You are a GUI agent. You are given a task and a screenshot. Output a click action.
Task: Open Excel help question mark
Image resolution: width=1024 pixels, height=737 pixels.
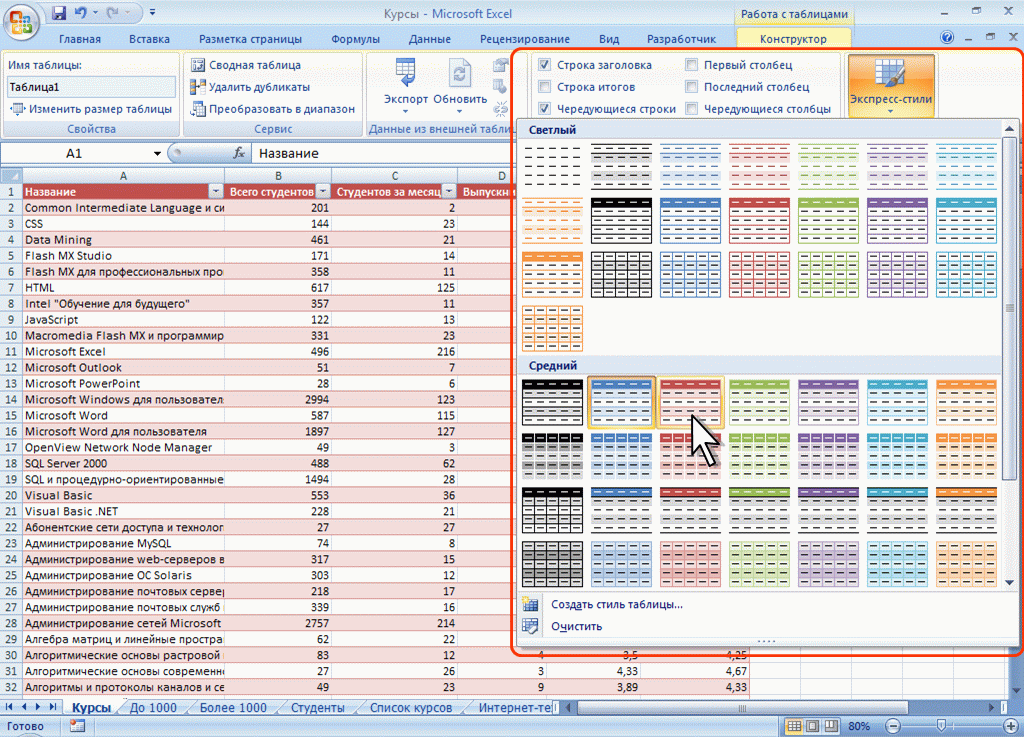[x=947, y=38]
